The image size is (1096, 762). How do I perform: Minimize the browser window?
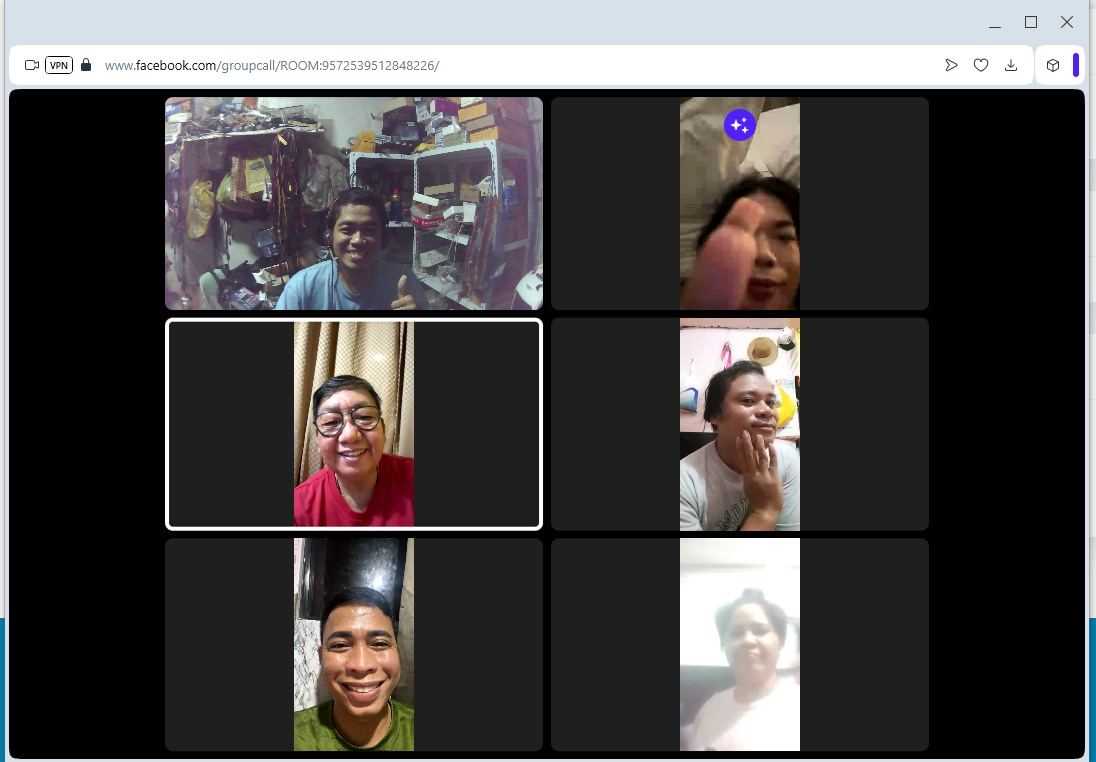click(x=995, y=22)
